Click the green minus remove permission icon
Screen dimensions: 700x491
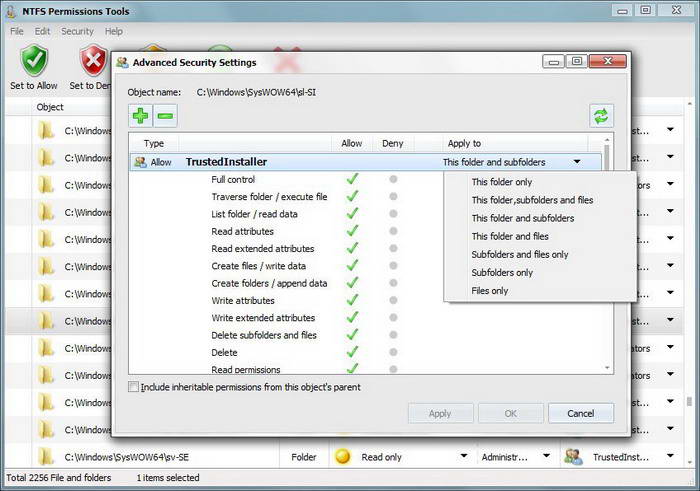165,116
